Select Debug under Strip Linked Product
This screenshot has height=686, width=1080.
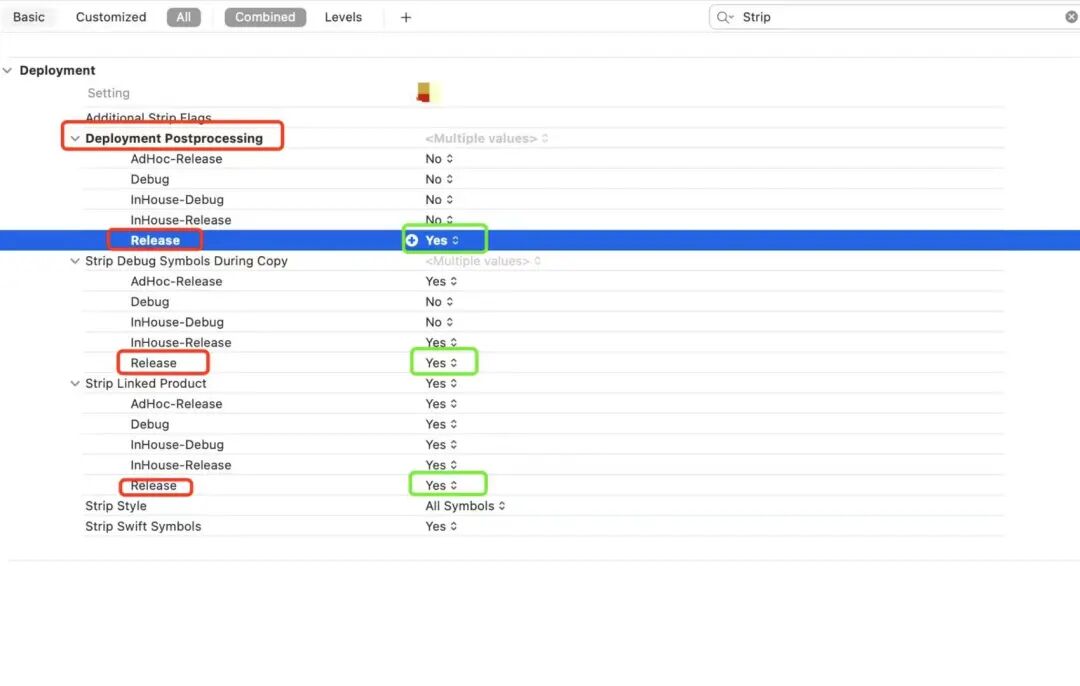click(149, 424)
